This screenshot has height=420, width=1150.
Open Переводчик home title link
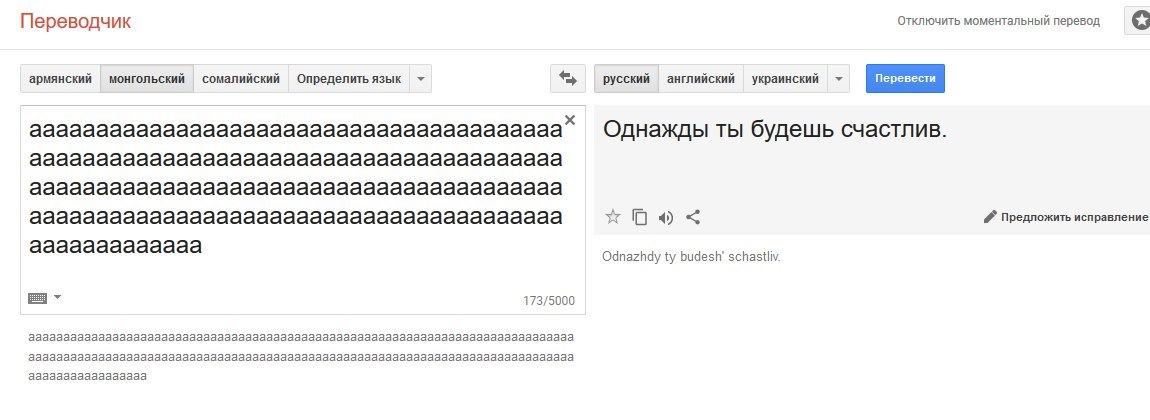click(76, 21)
